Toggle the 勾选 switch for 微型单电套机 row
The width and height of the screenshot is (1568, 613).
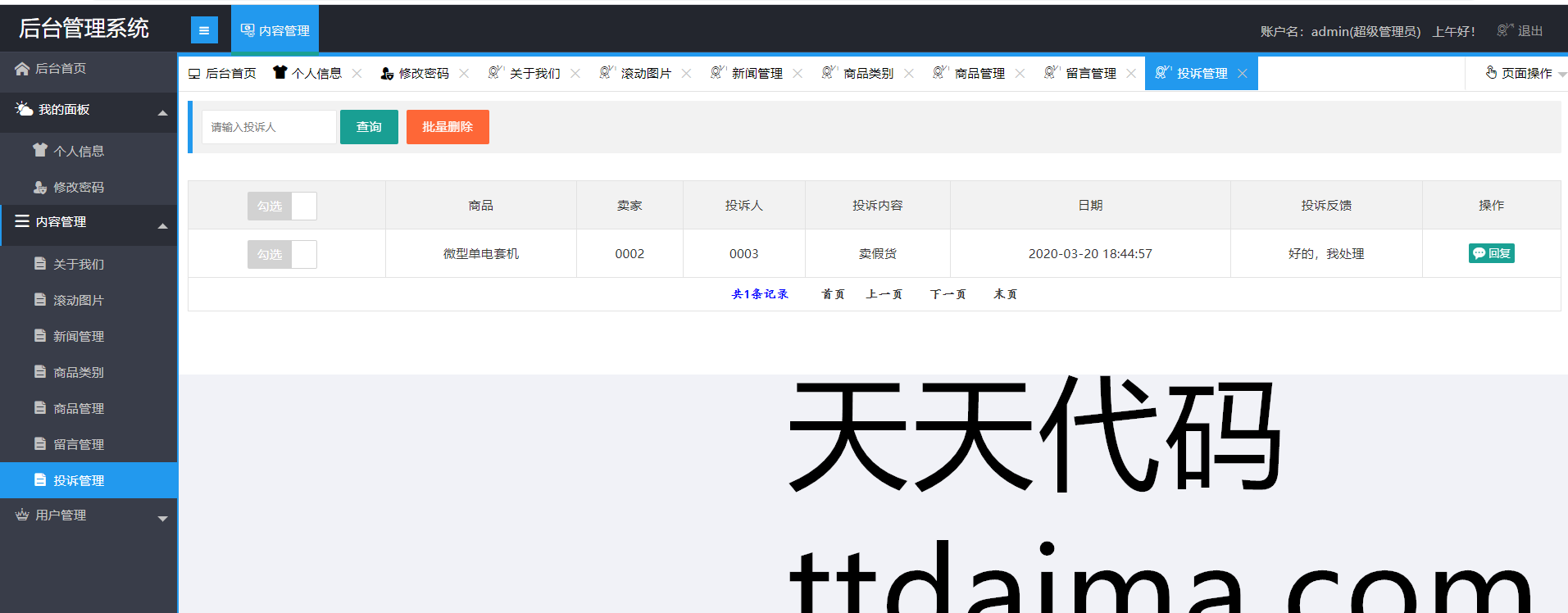[x=282, y=254]
